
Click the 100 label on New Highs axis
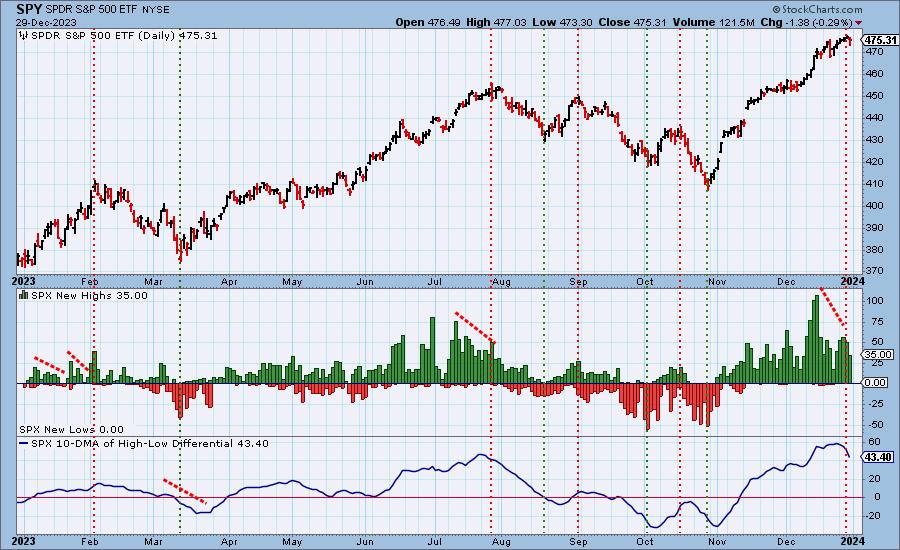875,301
